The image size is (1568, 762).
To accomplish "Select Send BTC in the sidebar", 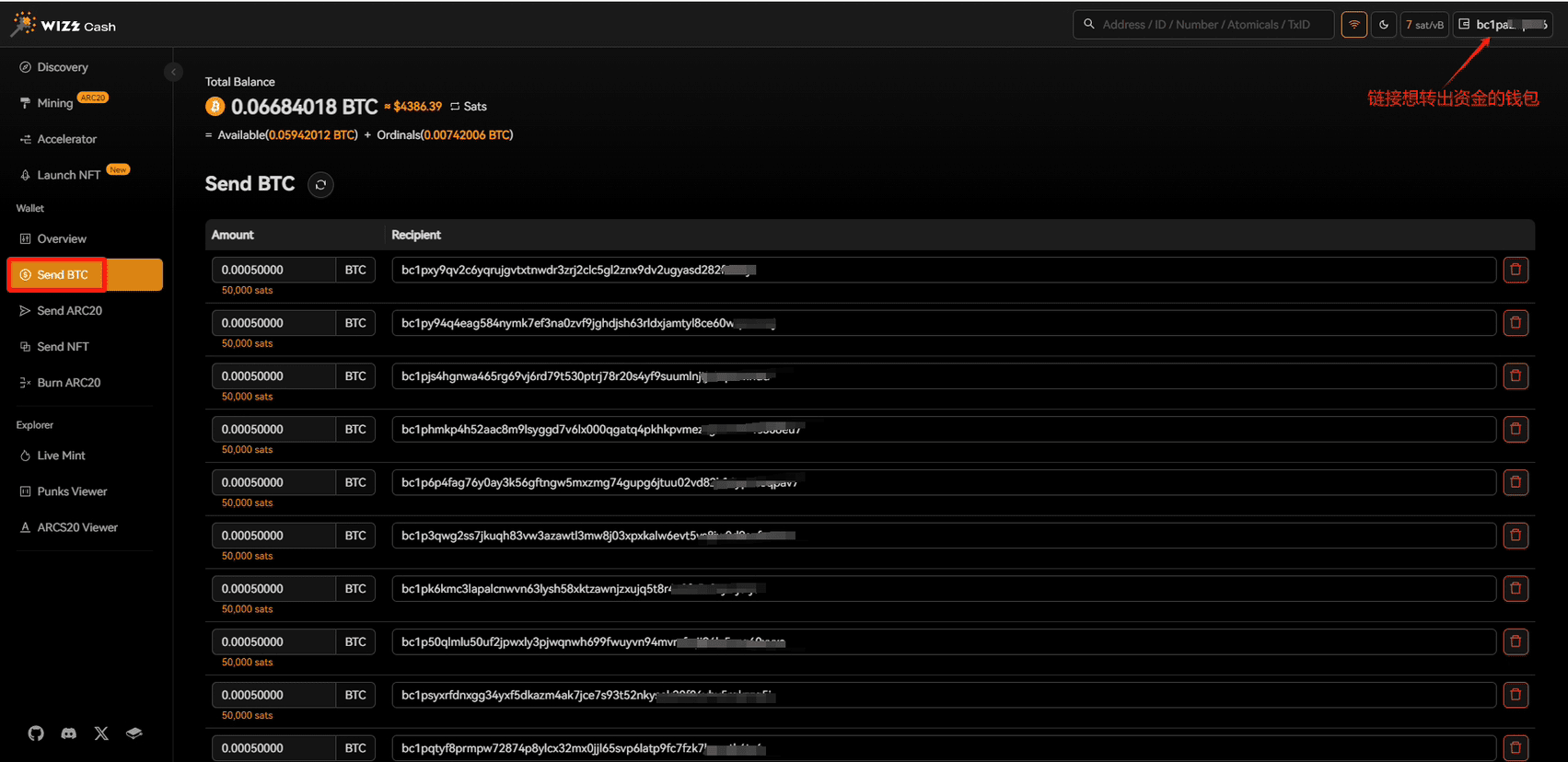I will (85, 274).
